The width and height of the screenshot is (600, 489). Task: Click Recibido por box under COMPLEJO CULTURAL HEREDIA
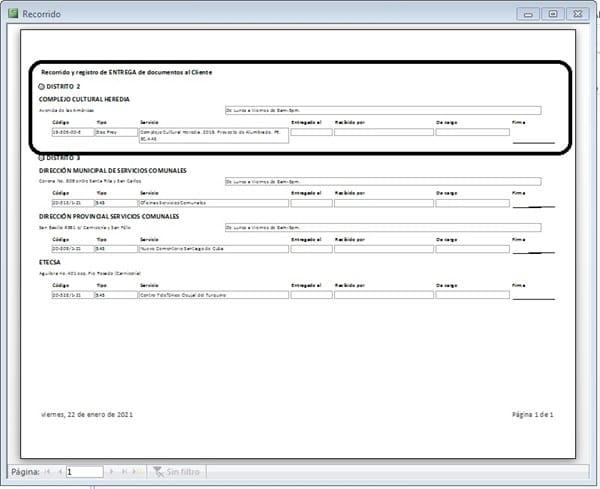tap(383, 132)
